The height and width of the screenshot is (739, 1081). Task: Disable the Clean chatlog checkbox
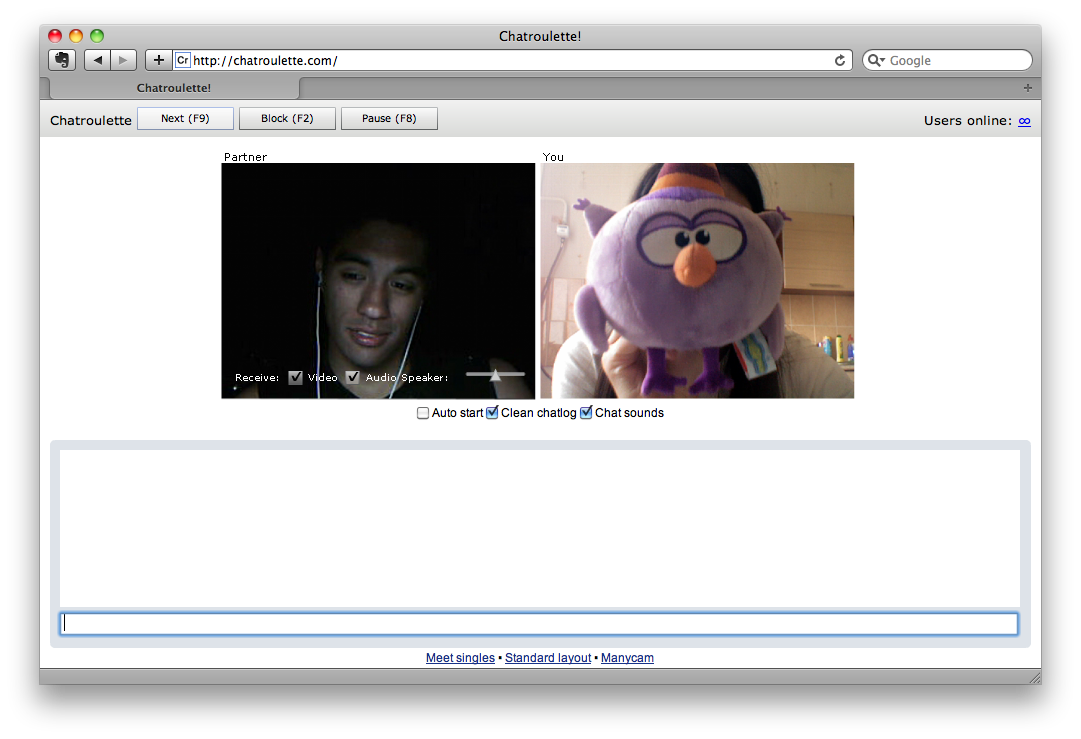click(492, 412)
